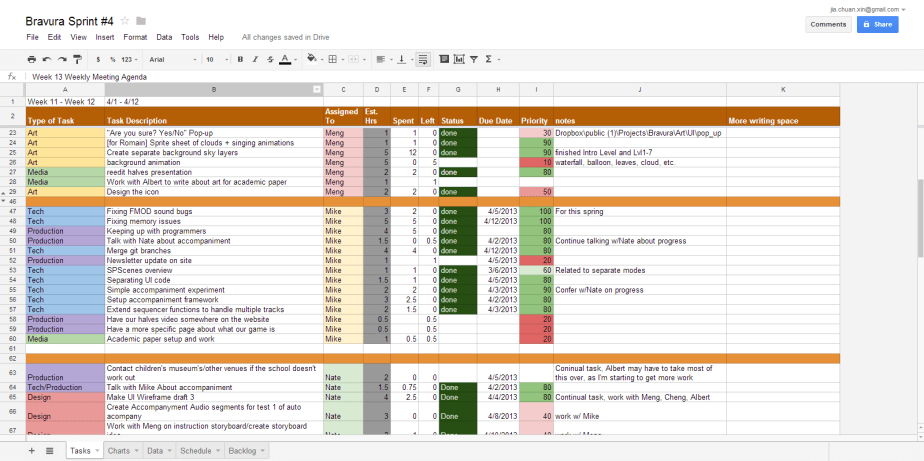
Task: Select the Paint format tool
Action: point(77,59)
